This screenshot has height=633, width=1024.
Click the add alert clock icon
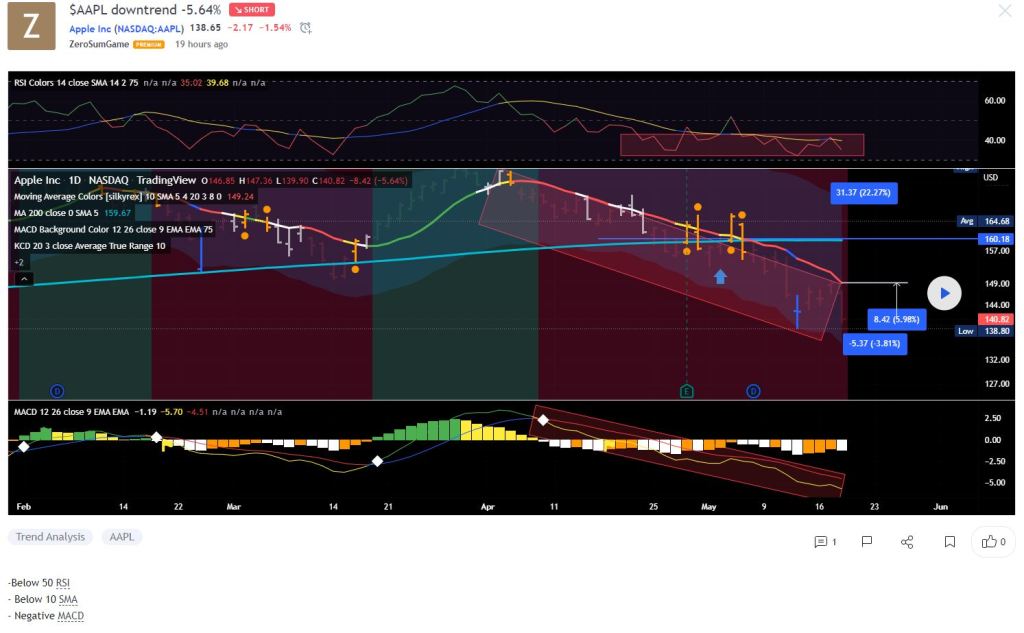point(305,28)
